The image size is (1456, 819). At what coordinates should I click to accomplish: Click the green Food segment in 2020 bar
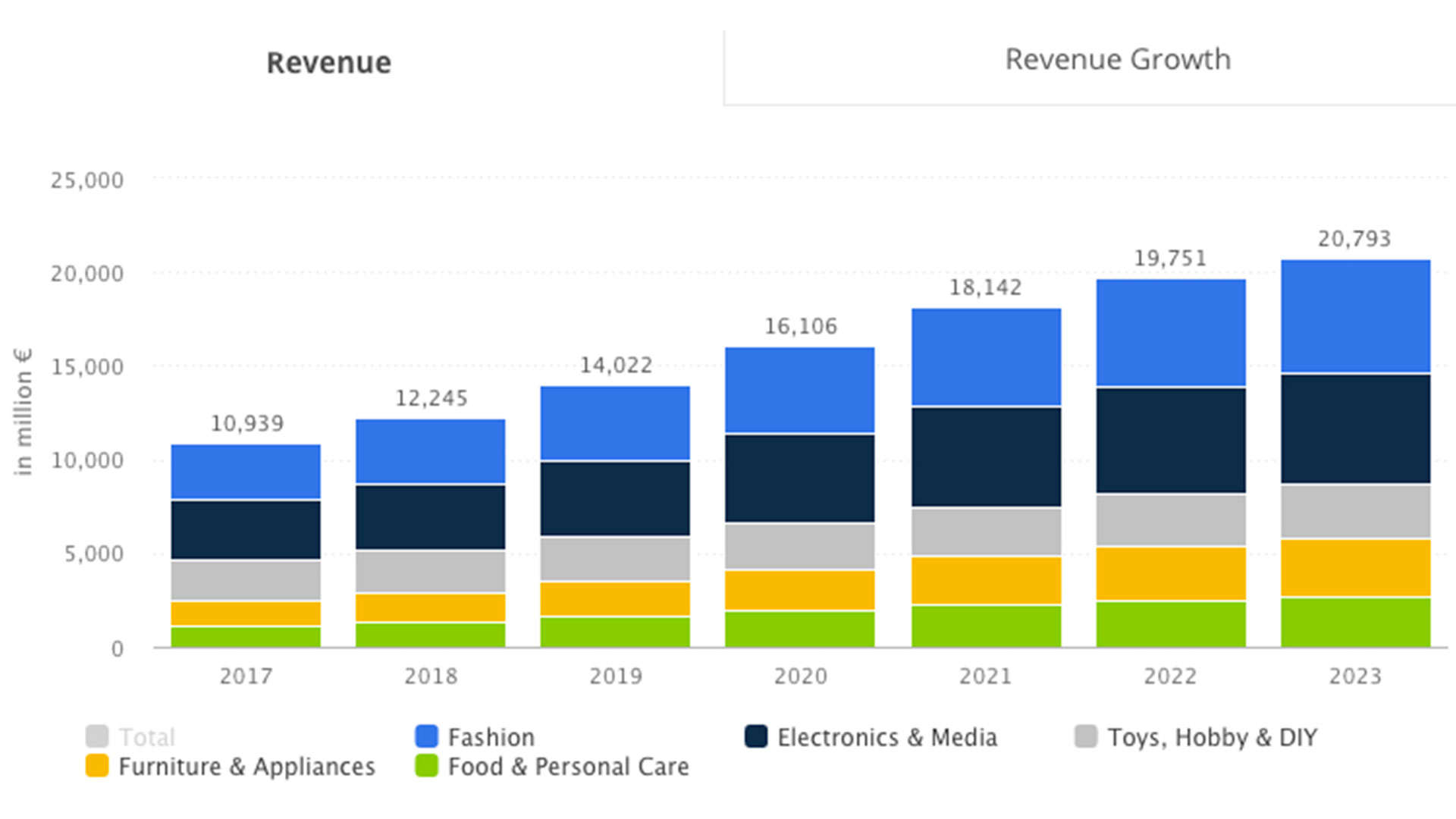point(799,629)
